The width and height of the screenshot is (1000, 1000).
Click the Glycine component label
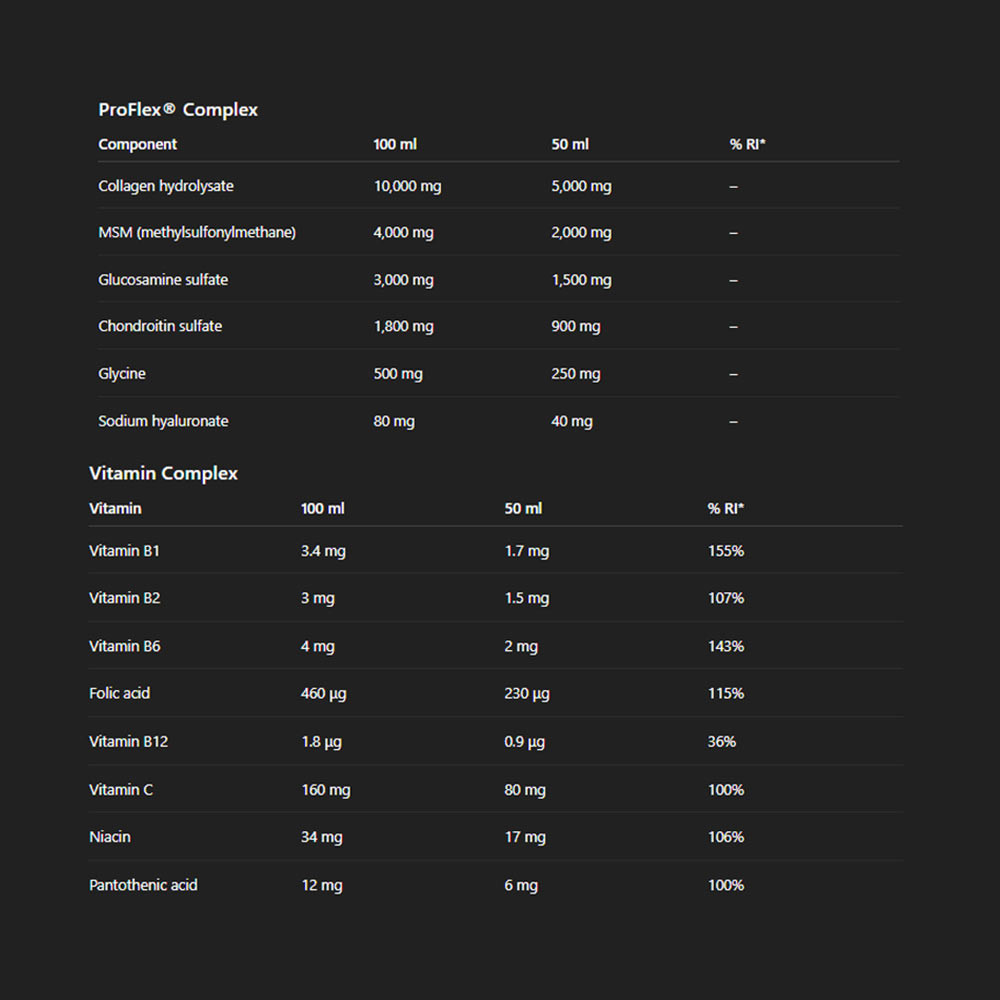click(x=122, y=374)
